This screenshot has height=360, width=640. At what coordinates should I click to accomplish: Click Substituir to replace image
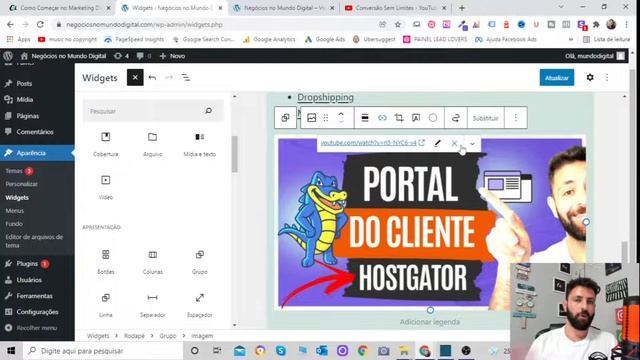tap(485, 118)
